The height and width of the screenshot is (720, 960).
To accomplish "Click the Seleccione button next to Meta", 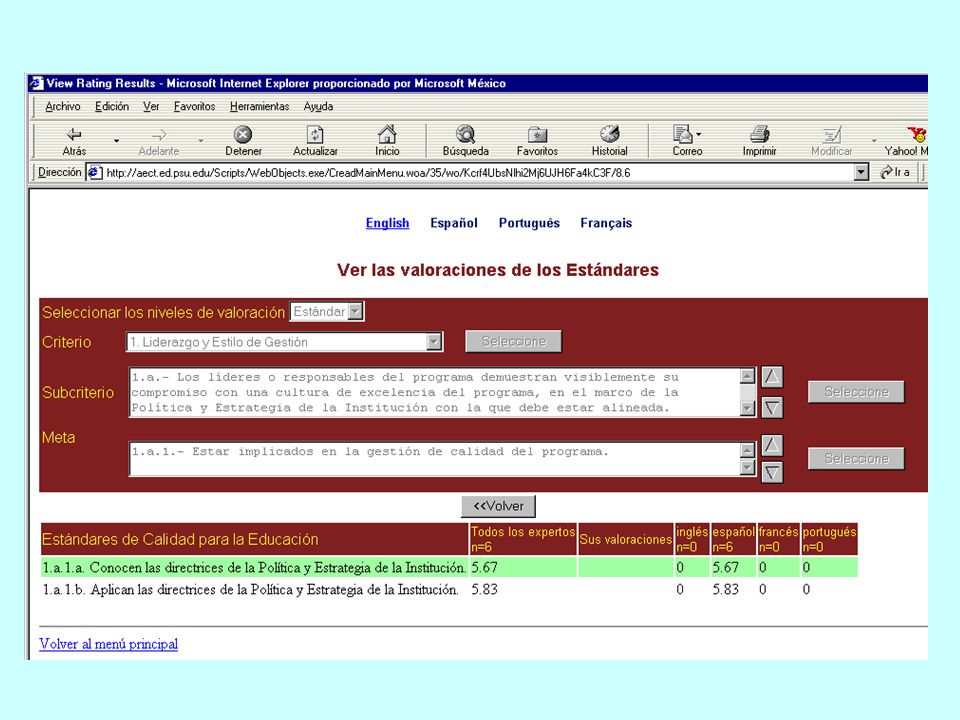I will pyautogui.click(x=856, y=459).
